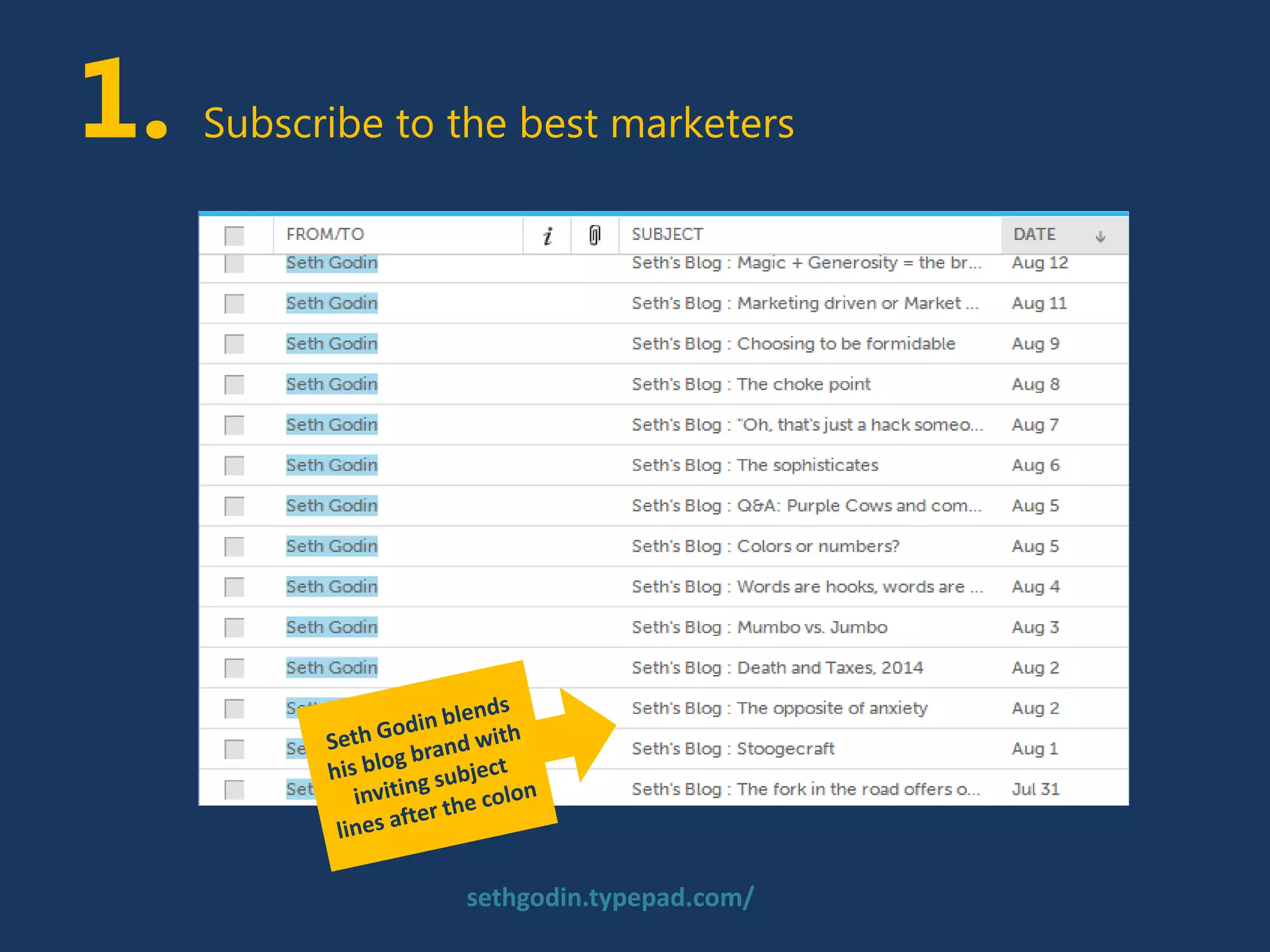Viewport: 1270px width, 952px height.
Task: Check the box for The choke point email
Action: point(234,384)
